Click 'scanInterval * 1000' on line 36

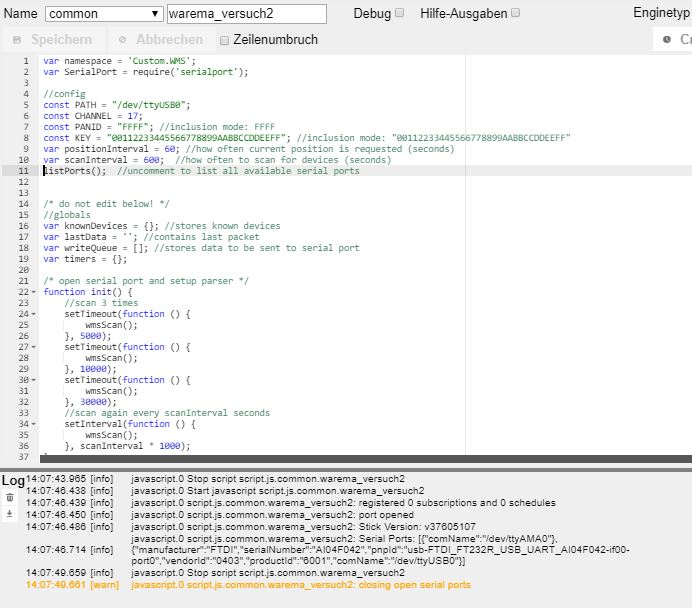coord(130,446)
